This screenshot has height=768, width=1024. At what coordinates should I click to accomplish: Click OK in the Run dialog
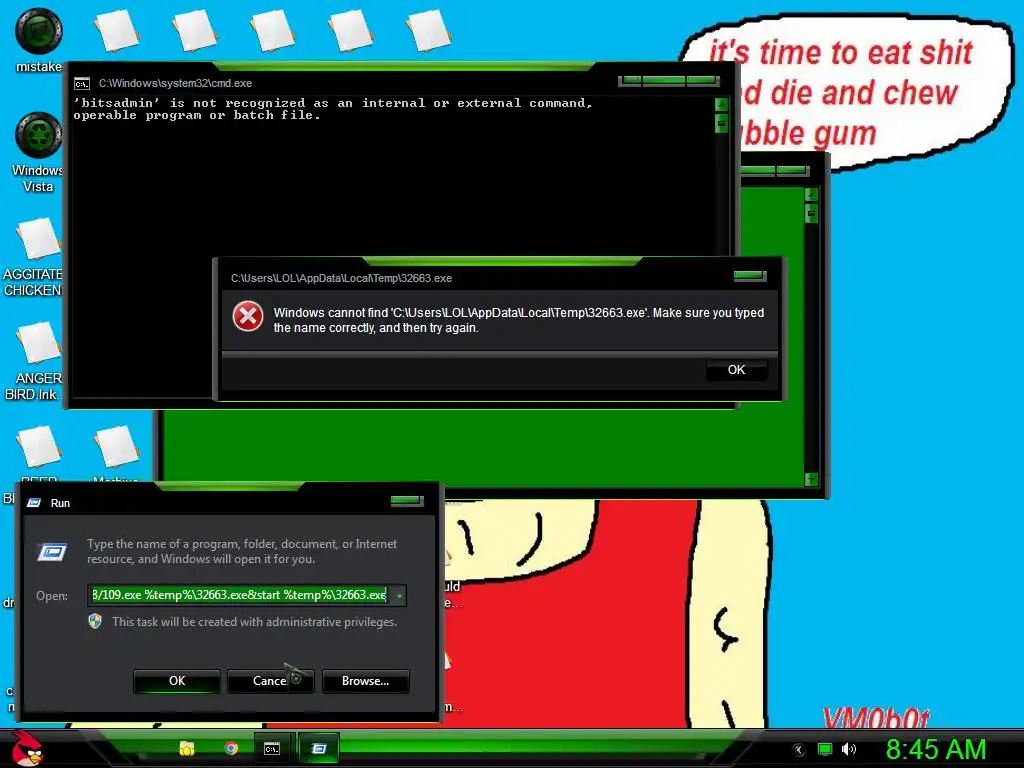click(x=177, y=680)
